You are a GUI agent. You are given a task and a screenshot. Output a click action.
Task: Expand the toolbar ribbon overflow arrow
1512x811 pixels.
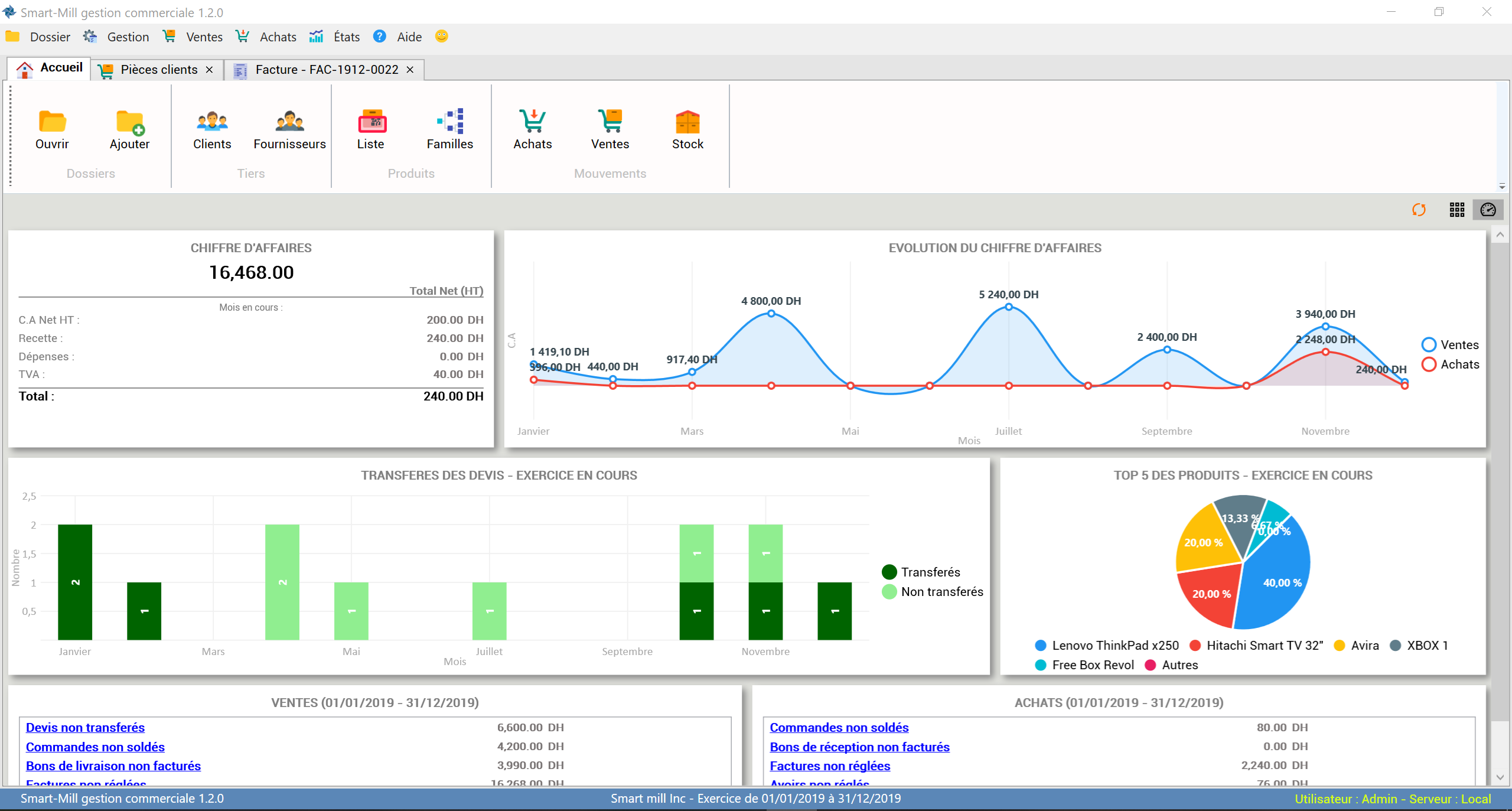(x=1502, y=186)
